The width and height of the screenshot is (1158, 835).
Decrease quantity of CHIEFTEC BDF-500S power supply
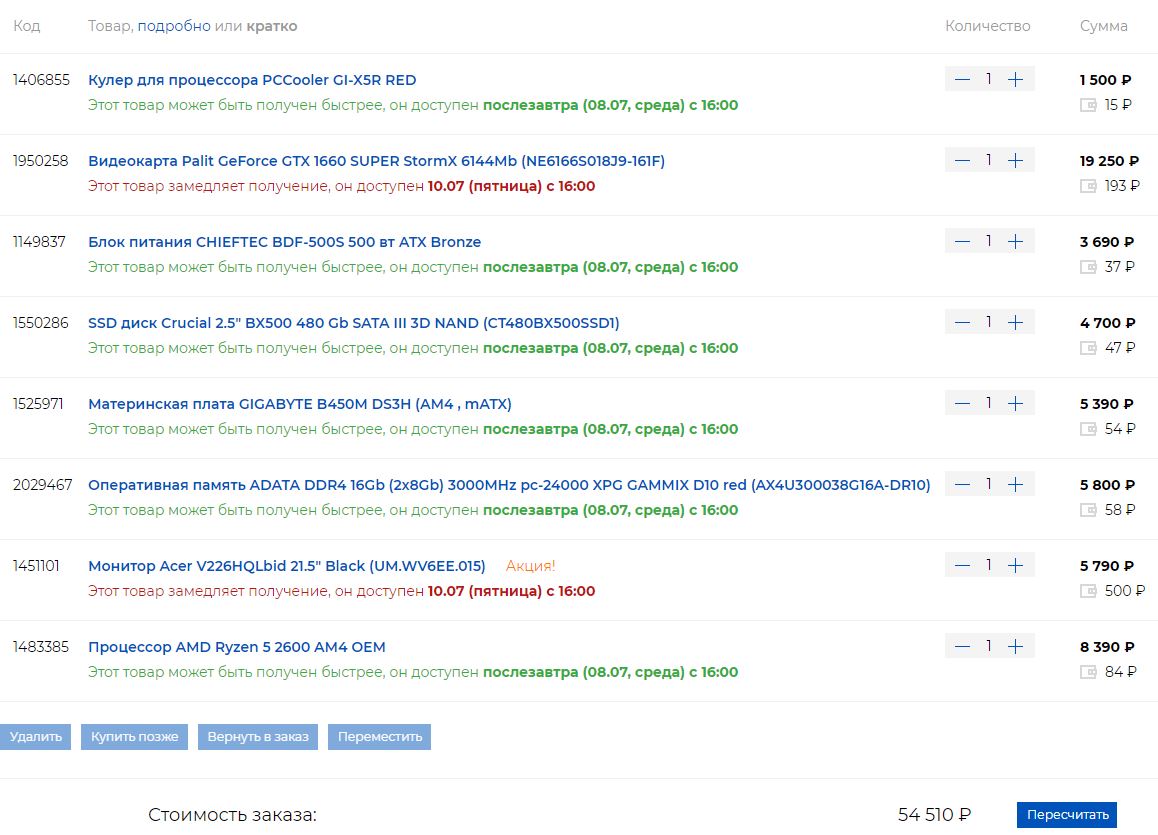click(962, 241)
